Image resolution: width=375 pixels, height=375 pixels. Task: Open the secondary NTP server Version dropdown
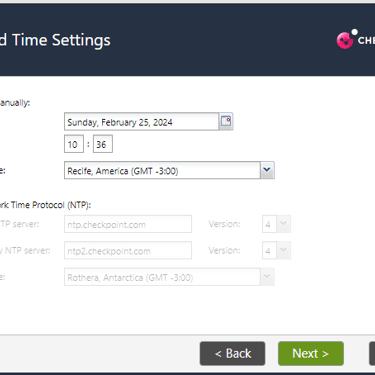[276, 250]
